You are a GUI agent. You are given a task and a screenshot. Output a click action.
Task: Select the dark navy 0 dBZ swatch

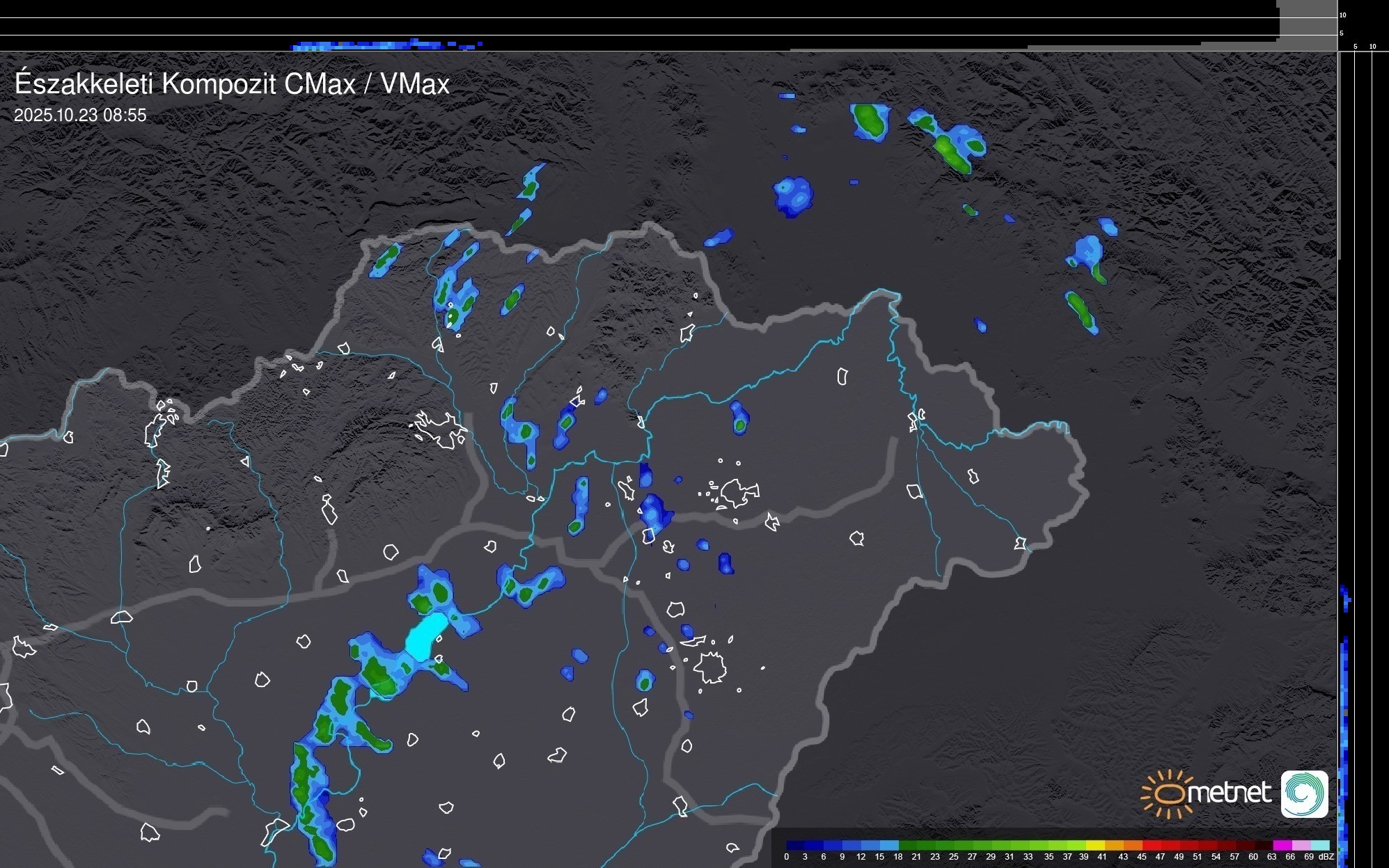pos(796,846)
